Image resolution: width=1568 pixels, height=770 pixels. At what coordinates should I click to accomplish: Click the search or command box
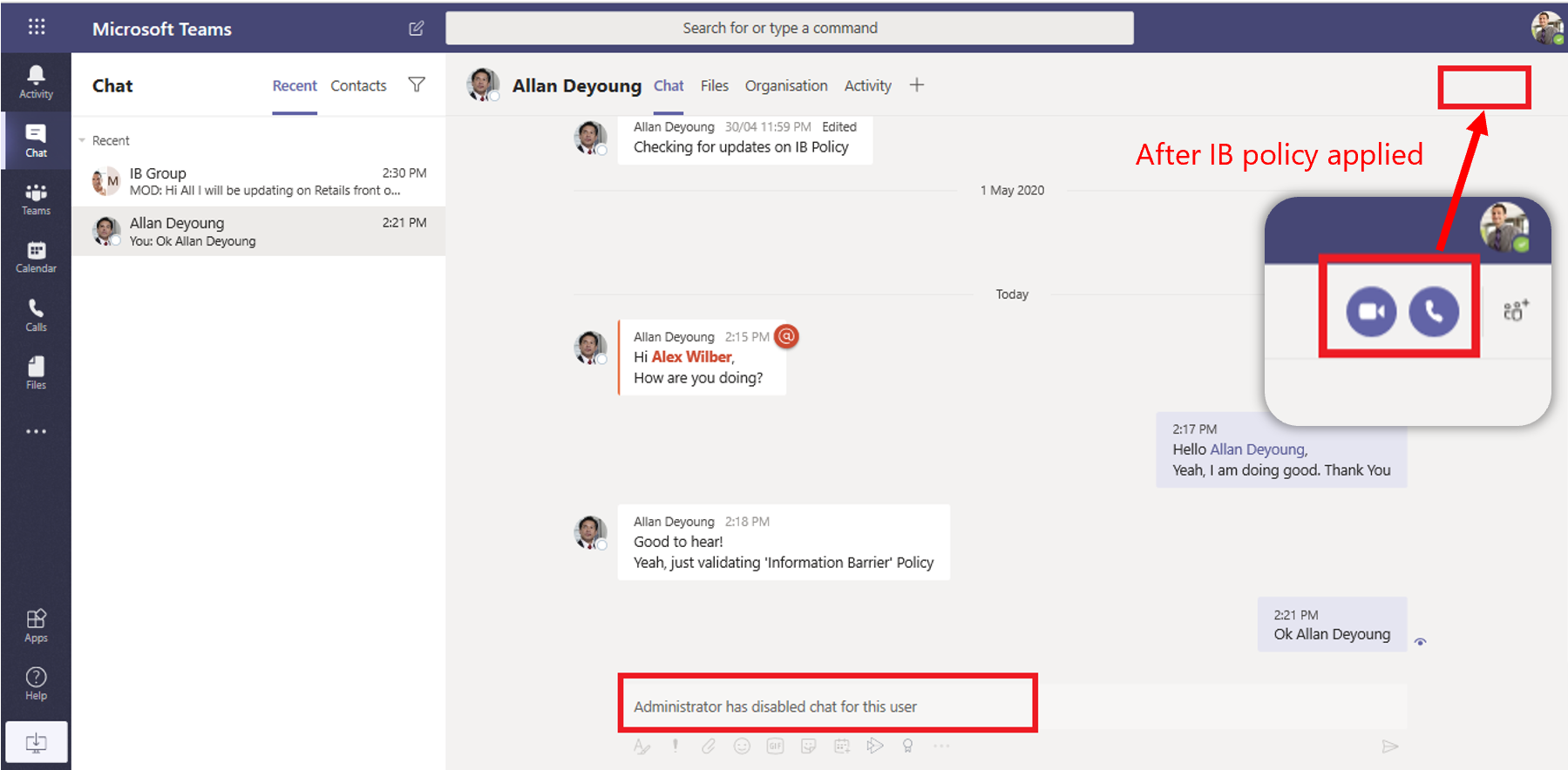pos(790,28)
